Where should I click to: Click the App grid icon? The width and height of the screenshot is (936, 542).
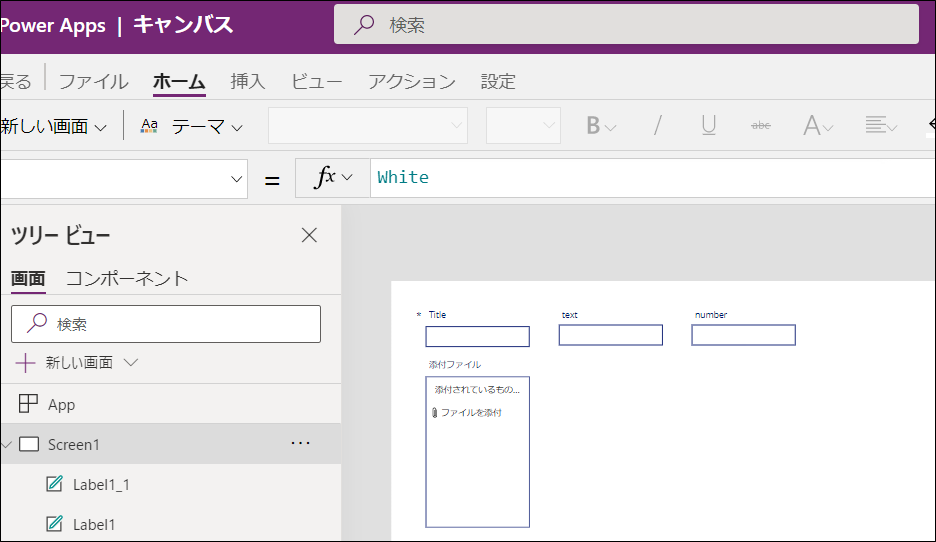coord(28,404)
